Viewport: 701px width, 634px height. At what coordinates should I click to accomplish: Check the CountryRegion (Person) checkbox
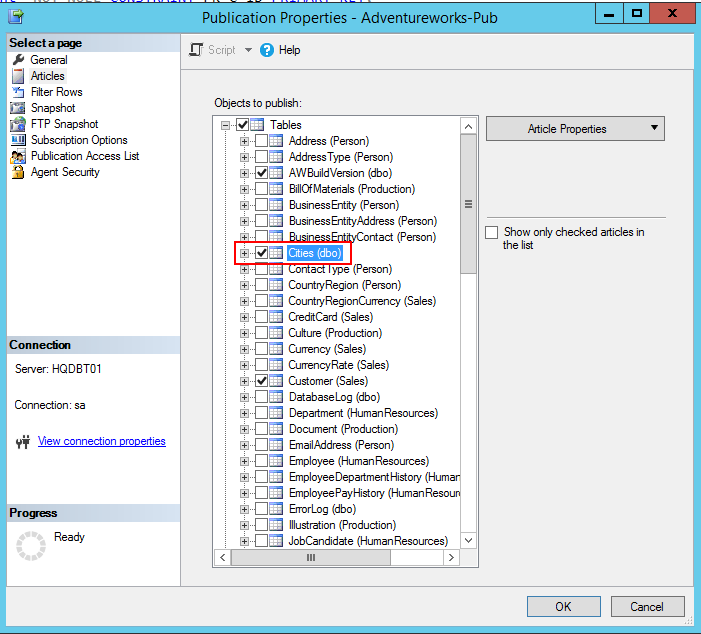tap(262, 285)
